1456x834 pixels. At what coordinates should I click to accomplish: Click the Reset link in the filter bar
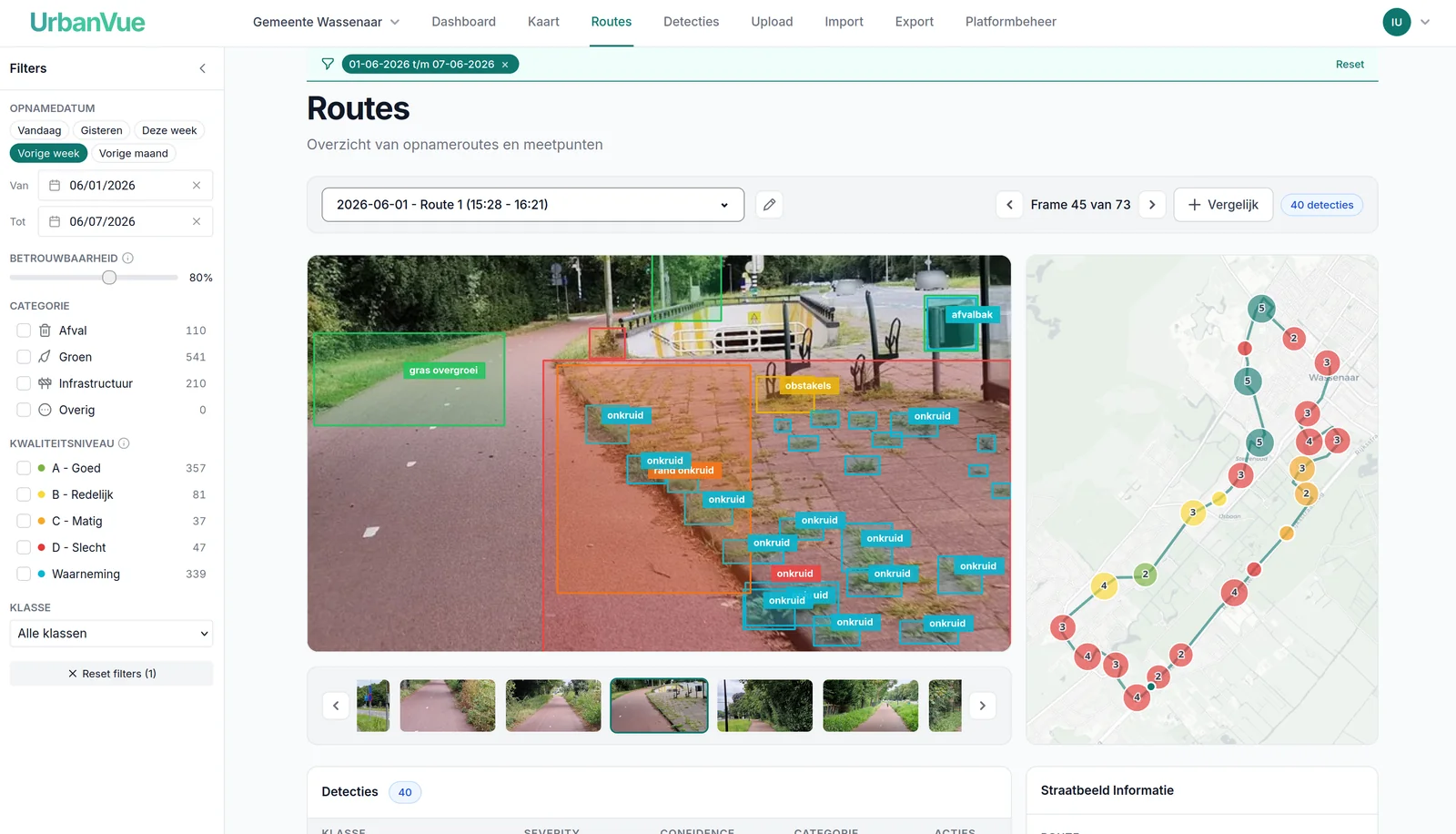(x=1350, y=65)
